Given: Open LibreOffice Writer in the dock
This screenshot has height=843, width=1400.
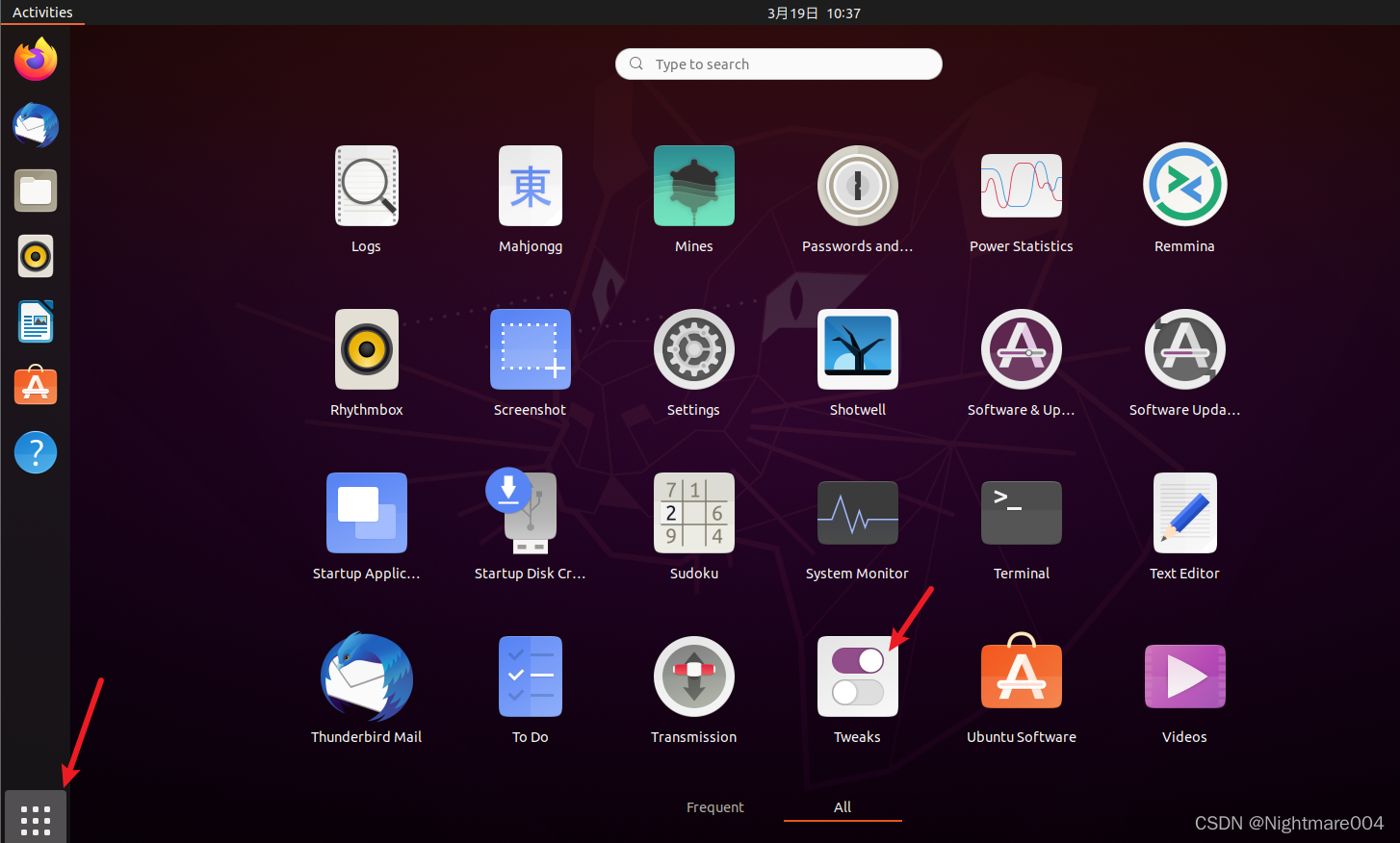Looking at the screenshot, I should click(x=36, y=321).
